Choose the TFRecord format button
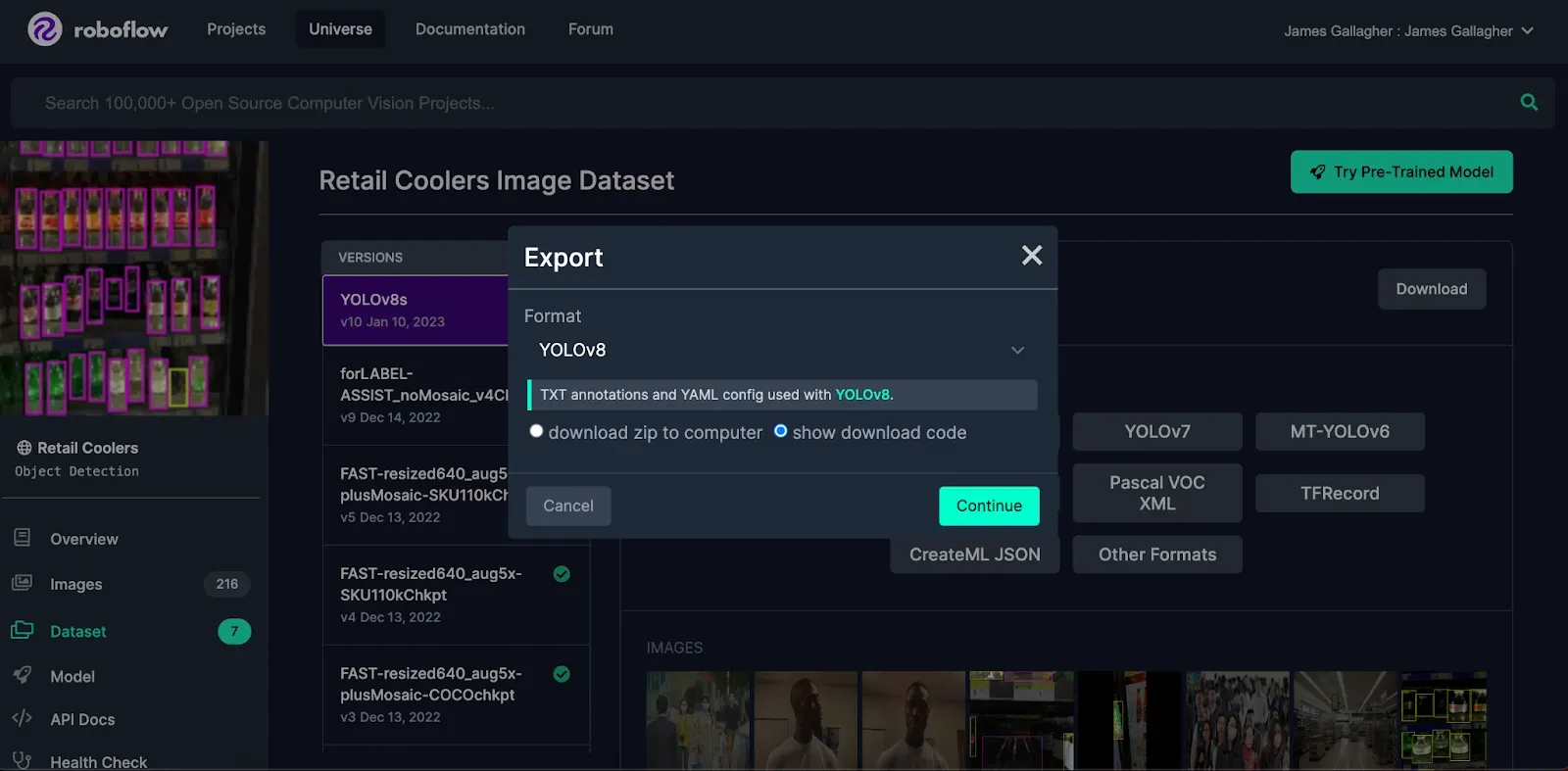Viewport: 1568px width, 771px height. click(x=1340, y=493)
